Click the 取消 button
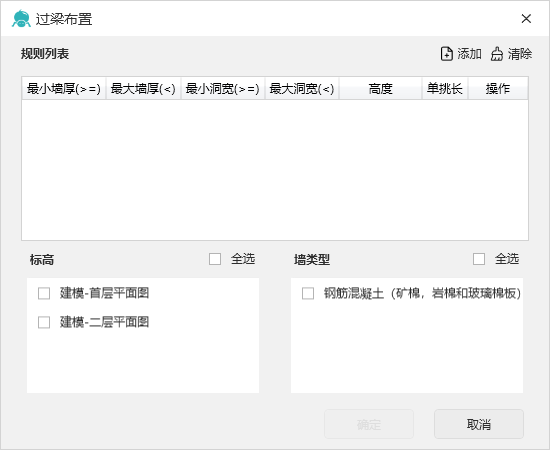This screenshot has height=450, width=550. 479,424
